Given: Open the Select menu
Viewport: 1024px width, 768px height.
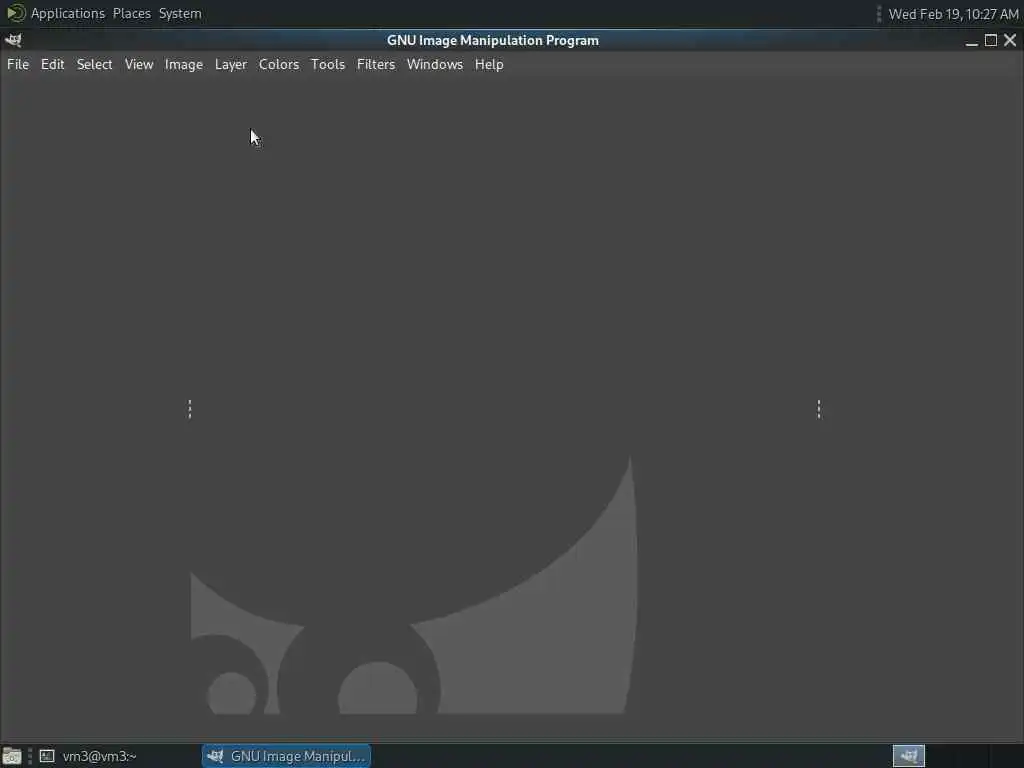Looking at the screenshot, I should click(x=95, y=64).
